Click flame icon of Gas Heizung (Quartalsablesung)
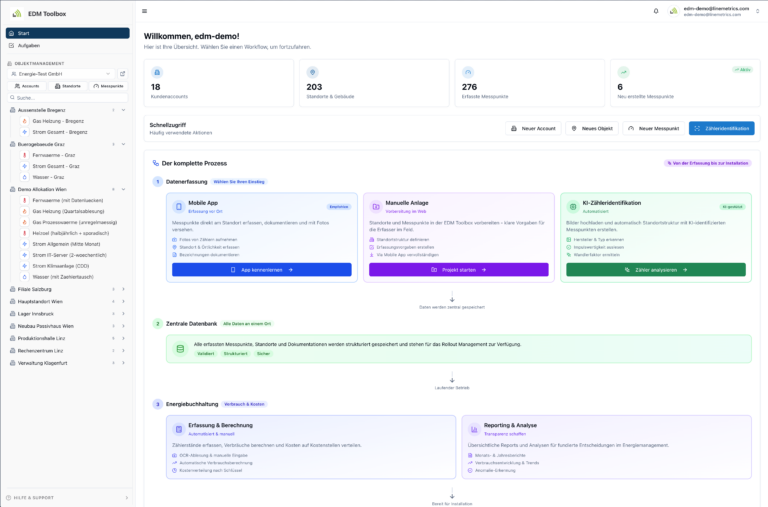This screenshot has height=507, width=768. (24, 211)
